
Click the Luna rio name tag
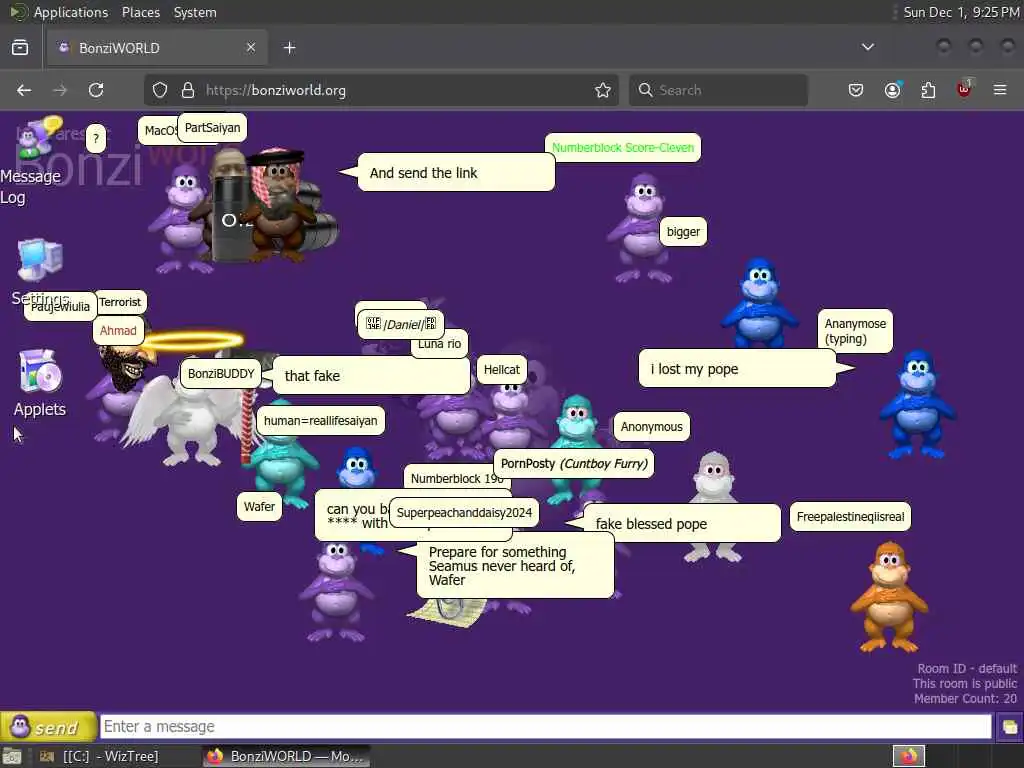[x=440, y=344]
